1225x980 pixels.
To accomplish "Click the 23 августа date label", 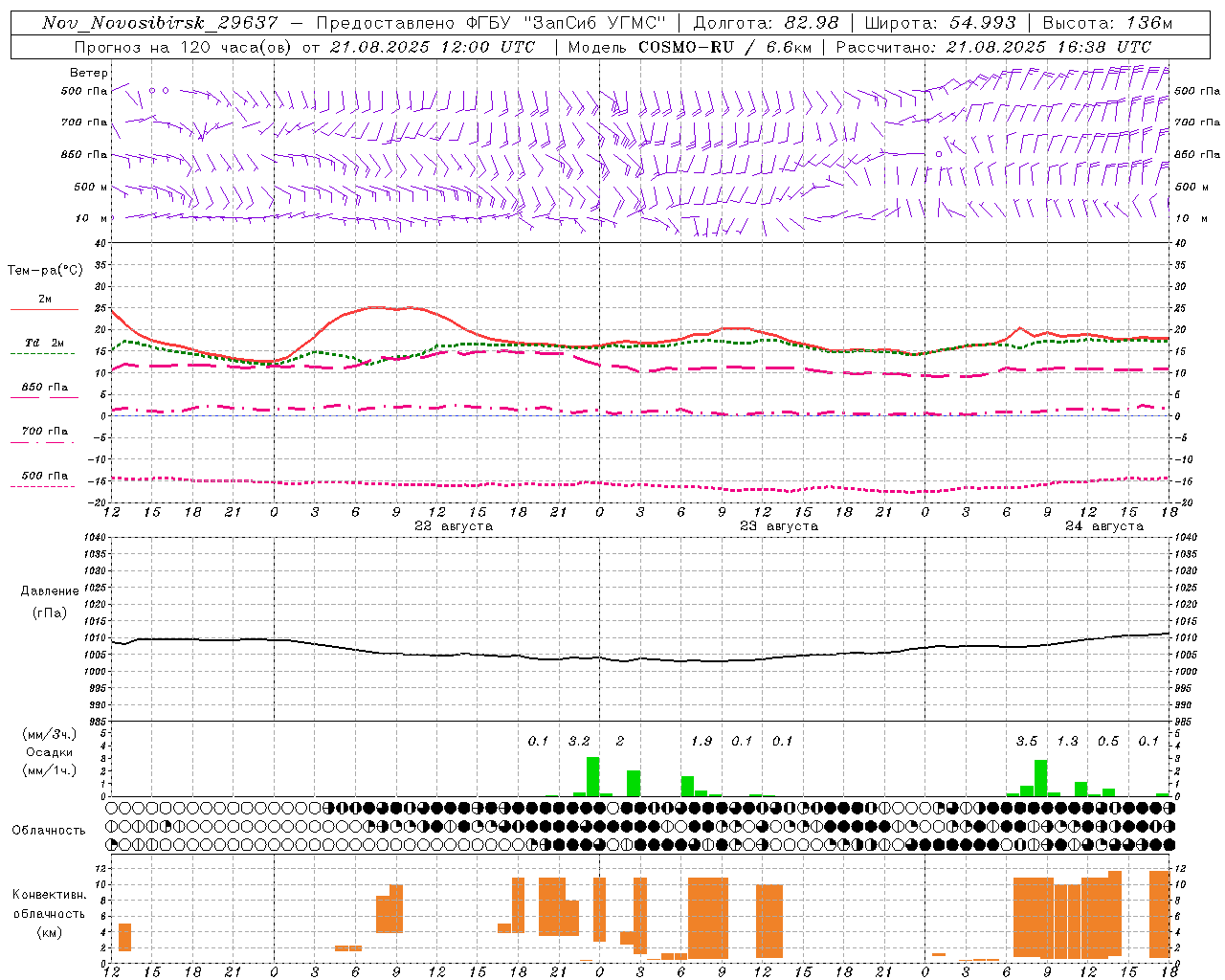I will [x=778, y=526].
